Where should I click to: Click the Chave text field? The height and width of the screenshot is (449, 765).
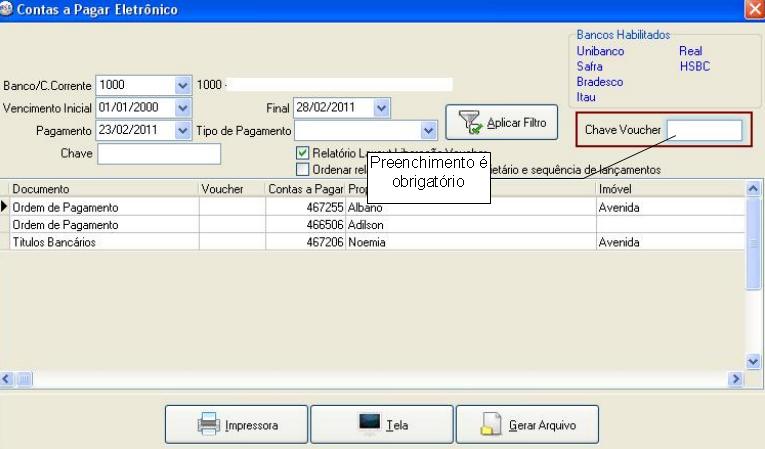pyautogui.click(x=159, y=154)
